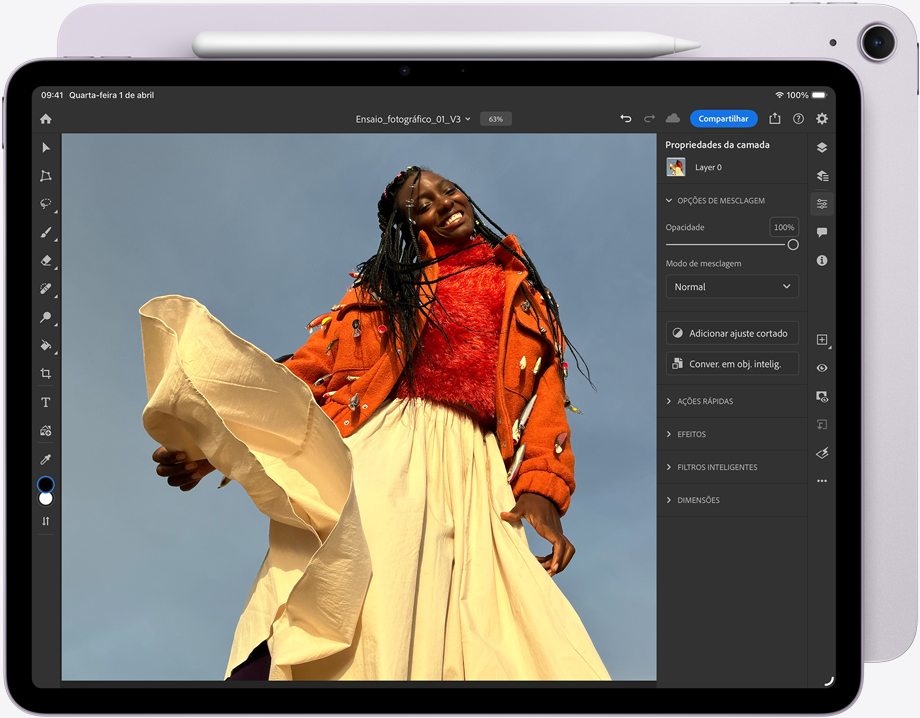Open the Ensaio_fotográfico_01_V3 filename menu
Screen dimensions: 920x718
click(x=411, y=118)
